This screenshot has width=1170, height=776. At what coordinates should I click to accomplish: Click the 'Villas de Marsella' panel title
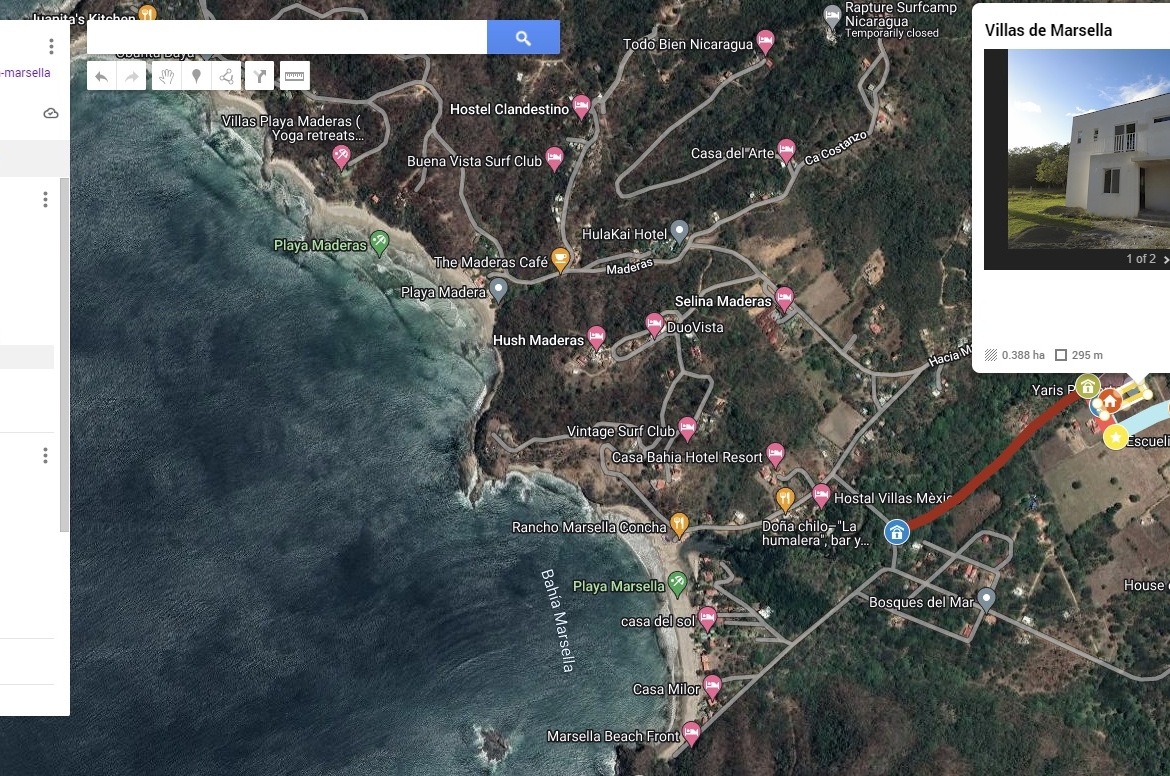(x=1048, y=31)
